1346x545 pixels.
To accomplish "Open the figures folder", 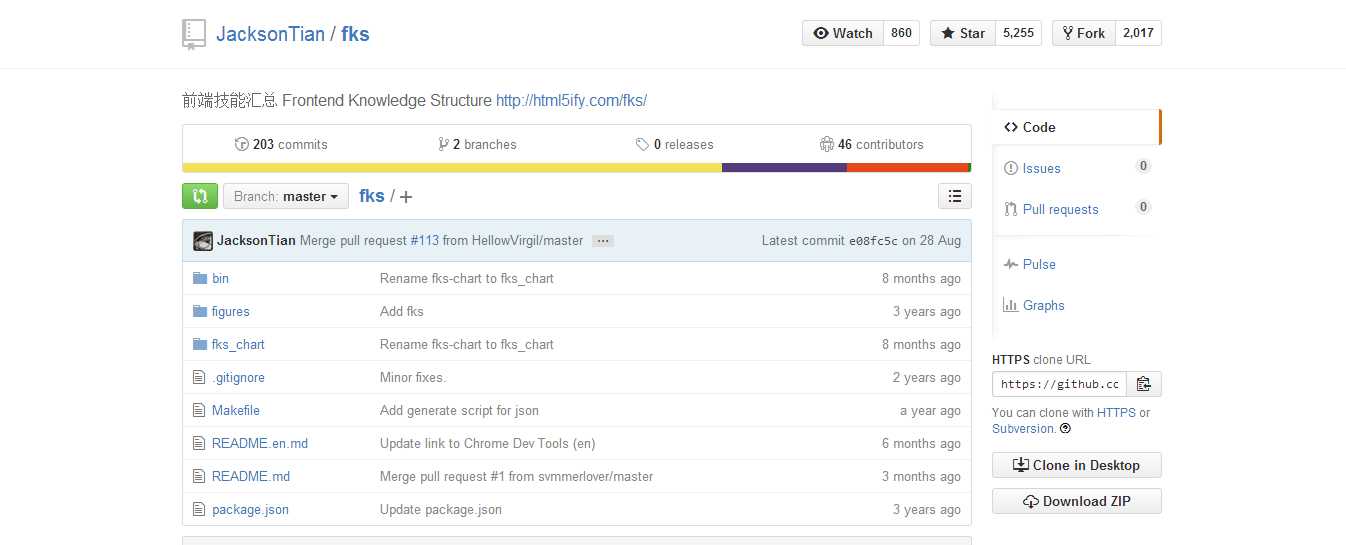I will tap(231, 311).
